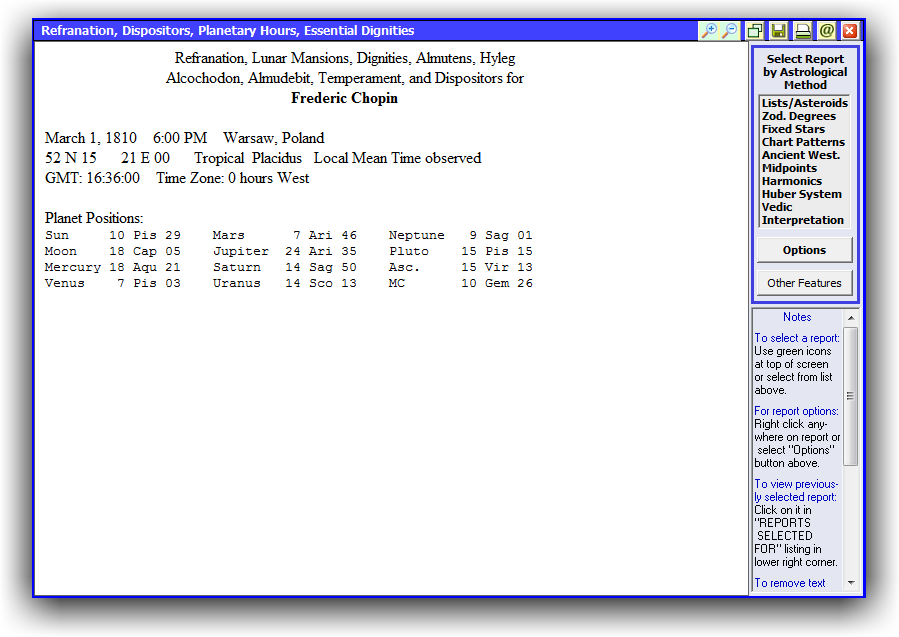Open Other Features button

(x=804, y=283)
